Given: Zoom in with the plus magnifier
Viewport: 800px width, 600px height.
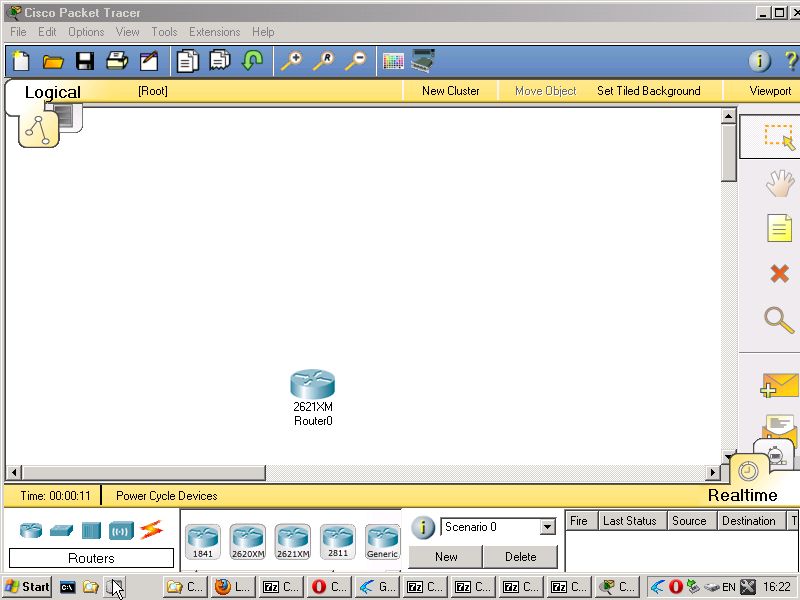Looking at the screenshot, I should tap(292, 61).
